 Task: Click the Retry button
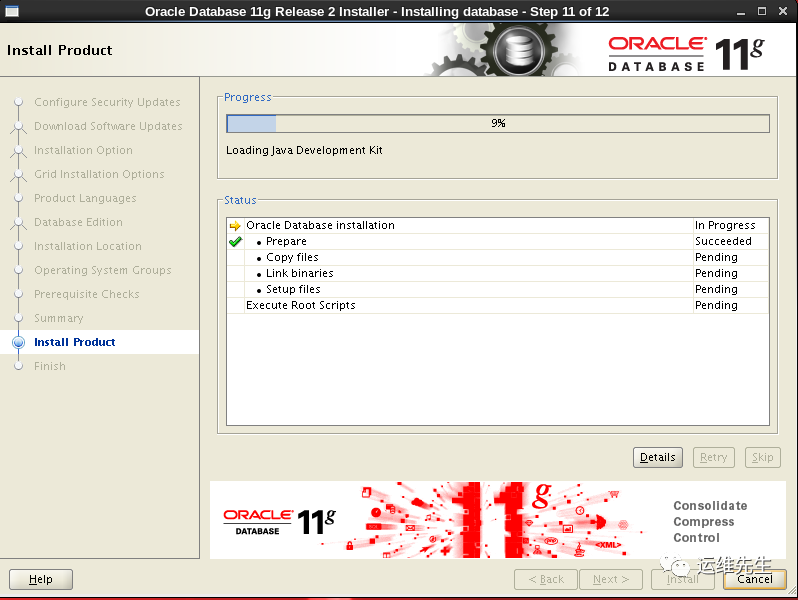click(714, 458)
